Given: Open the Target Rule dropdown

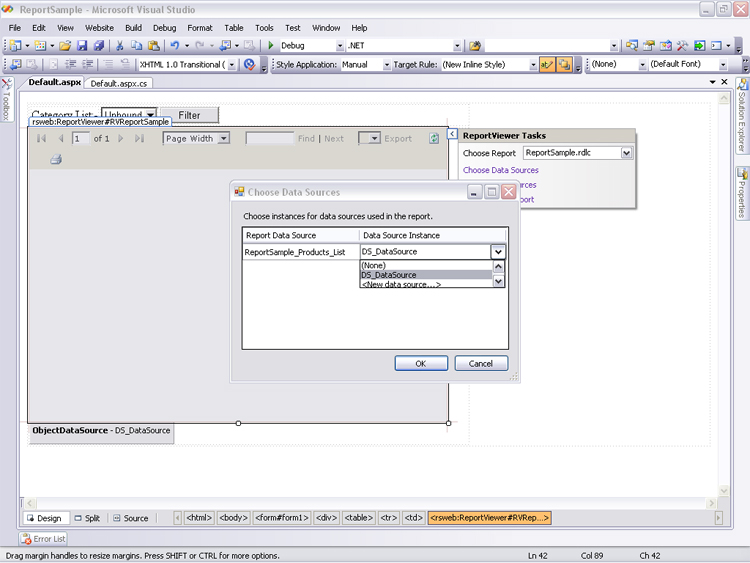Looking at the screenshot, I should pyautogui.click(x=533, y=65).
